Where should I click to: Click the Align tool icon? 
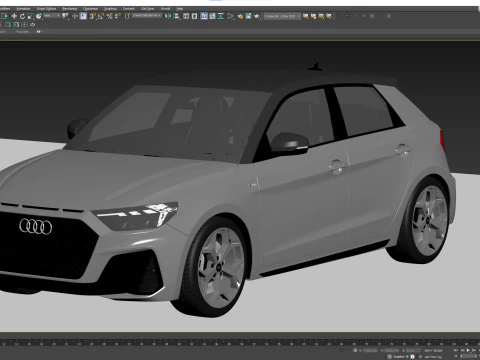tap(177, 16)
